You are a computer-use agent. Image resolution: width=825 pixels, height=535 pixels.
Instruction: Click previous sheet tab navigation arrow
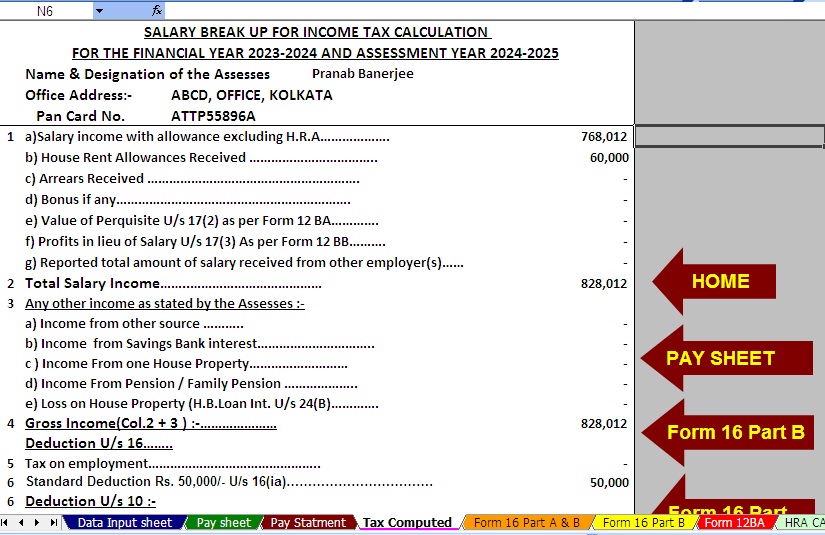[x=21, y=522]
